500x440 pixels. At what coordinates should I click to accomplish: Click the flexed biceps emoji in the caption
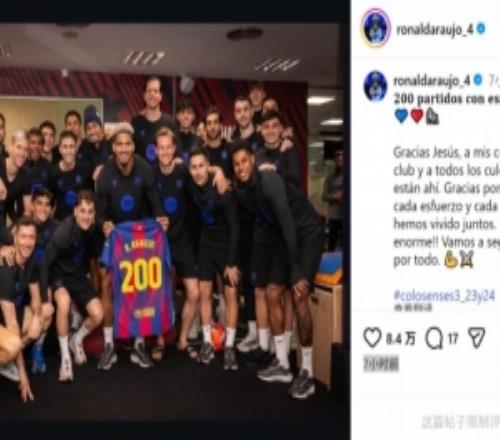451,260
